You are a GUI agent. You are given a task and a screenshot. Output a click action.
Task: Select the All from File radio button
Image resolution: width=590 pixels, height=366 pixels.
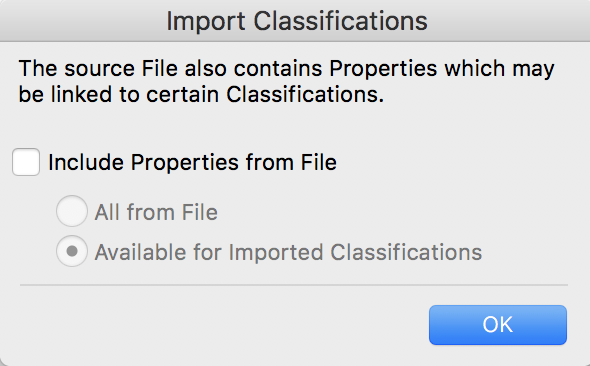(x=72, y=211)
